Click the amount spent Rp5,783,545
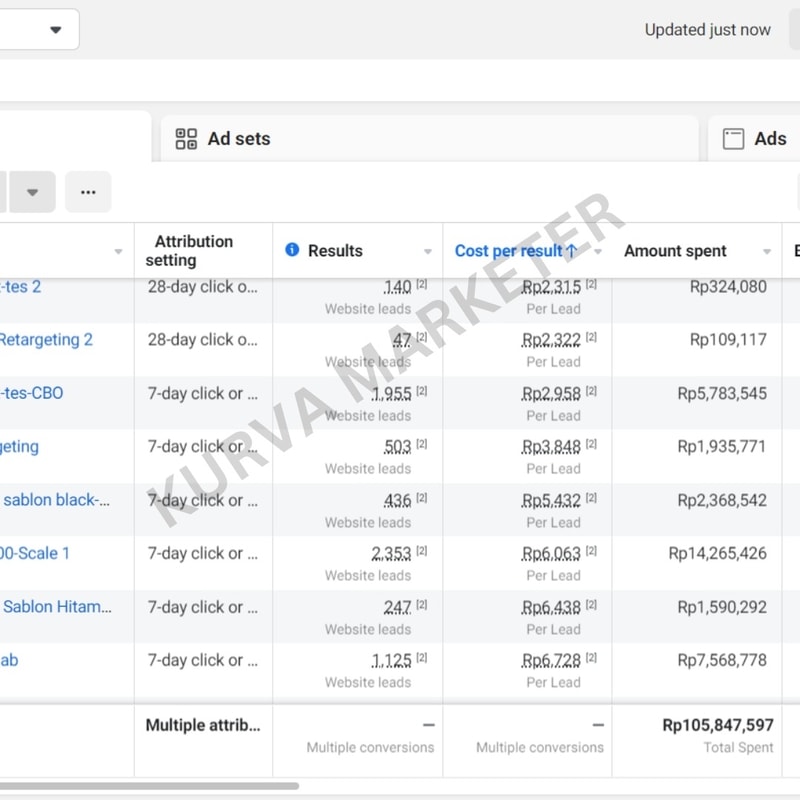This screenshot has width=800, height=800. (722, 393)
